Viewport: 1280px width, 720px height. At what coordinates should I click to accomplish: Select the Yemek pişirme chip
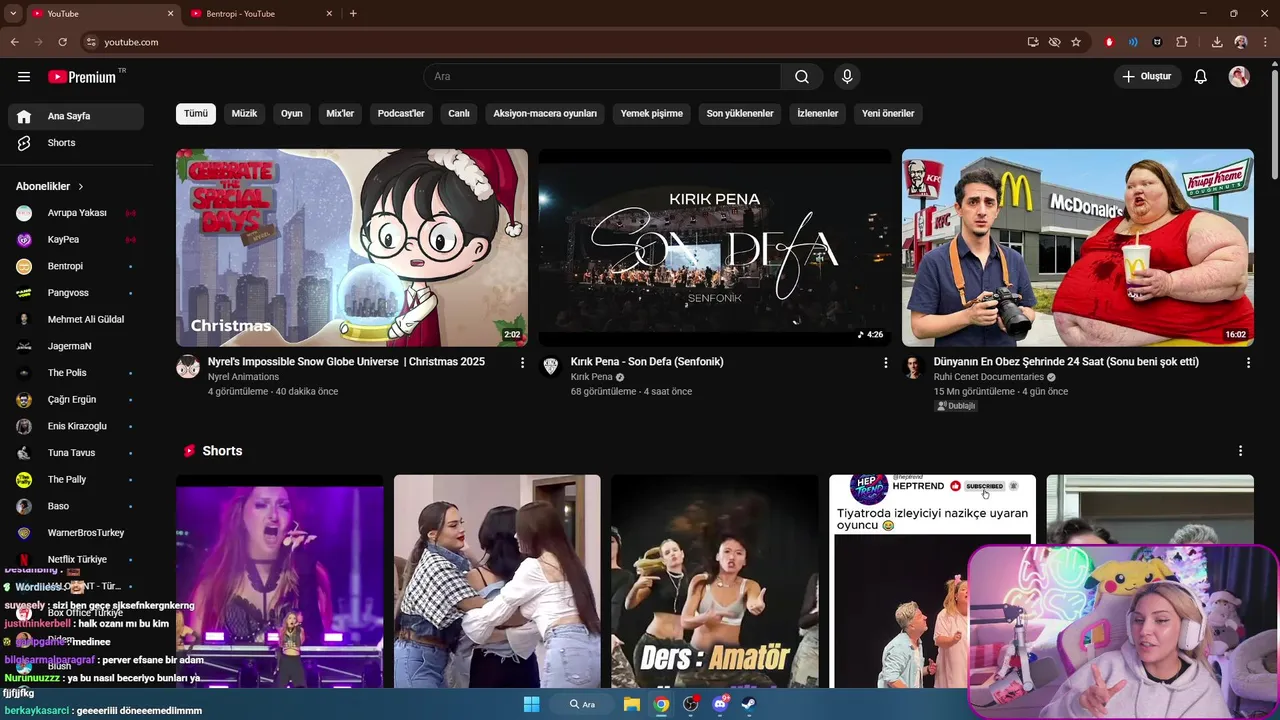tap(652, 113)
